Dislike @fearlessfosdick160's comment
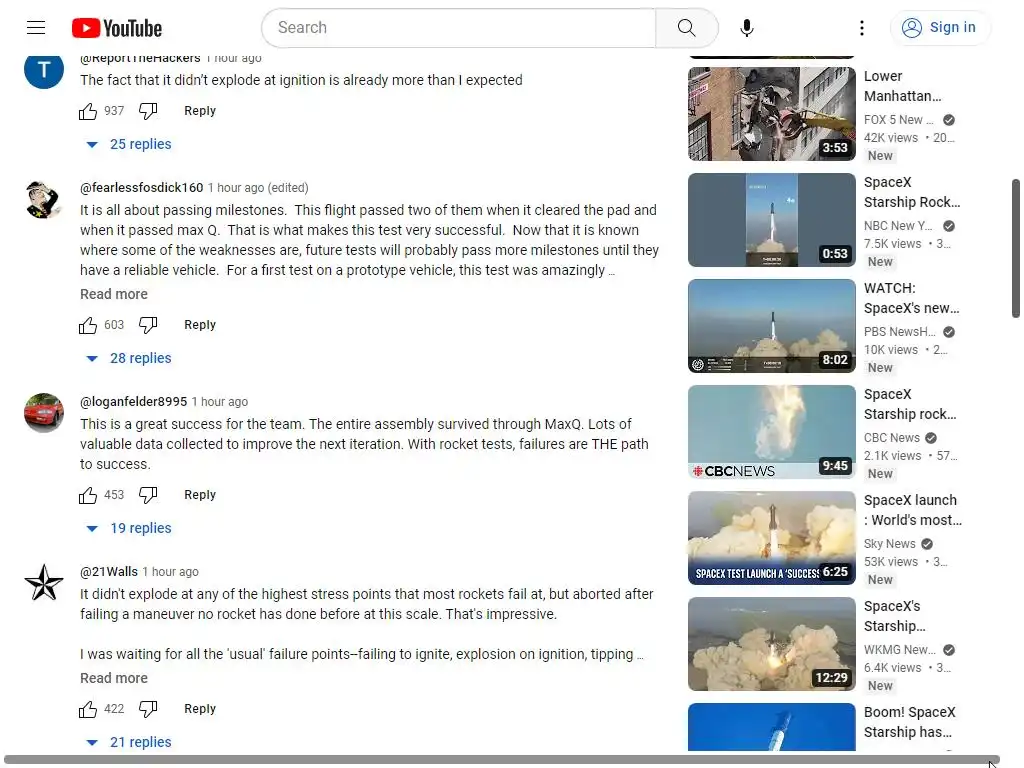 (x=148, y=325)
